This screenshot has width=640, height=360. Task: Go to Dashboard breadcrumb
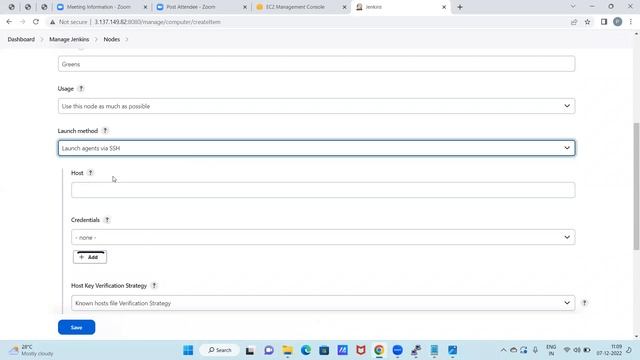(21, 39)
